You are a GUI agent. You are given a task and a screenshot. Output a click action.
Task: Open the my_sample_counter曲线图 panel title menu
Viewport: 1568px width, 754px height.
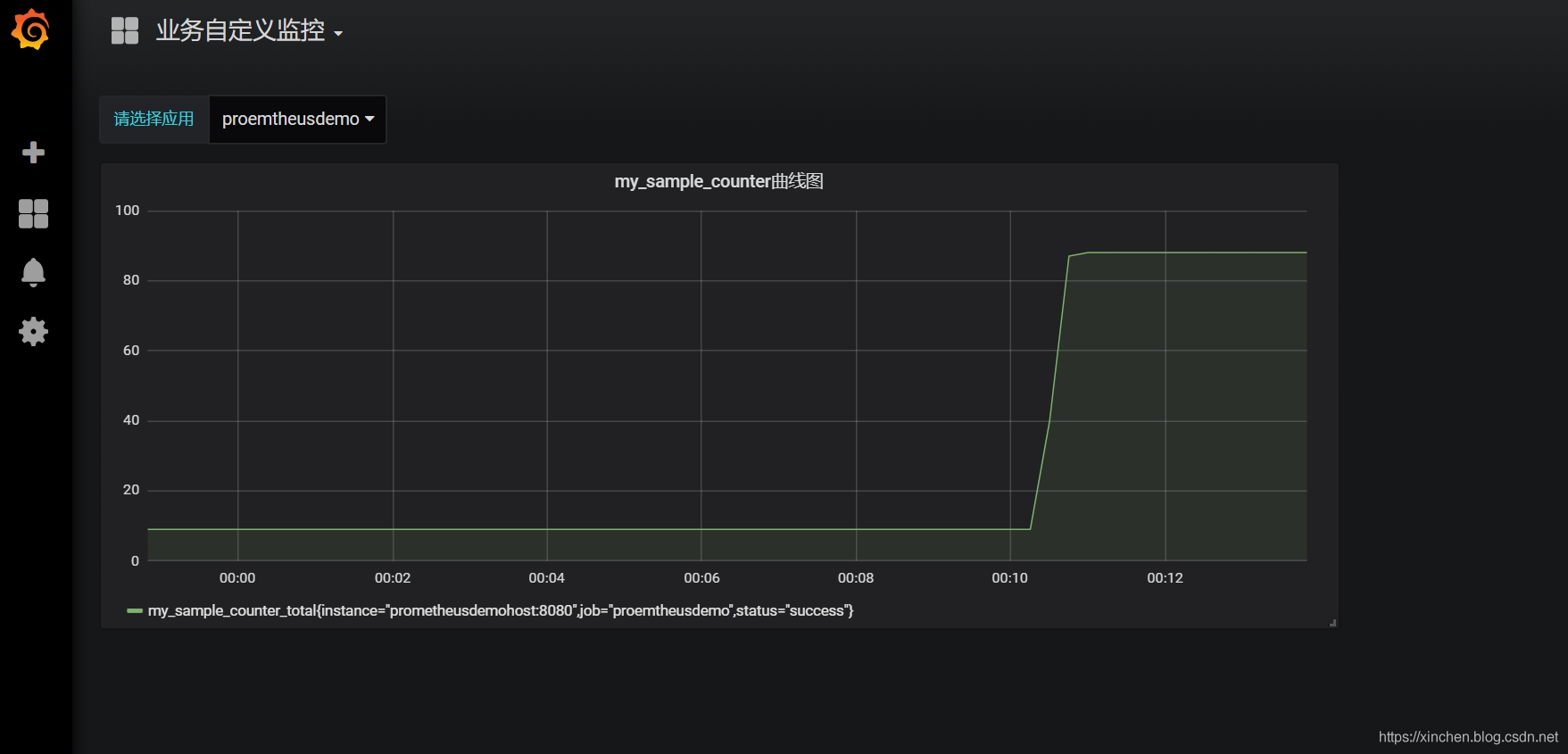(718, 182)
